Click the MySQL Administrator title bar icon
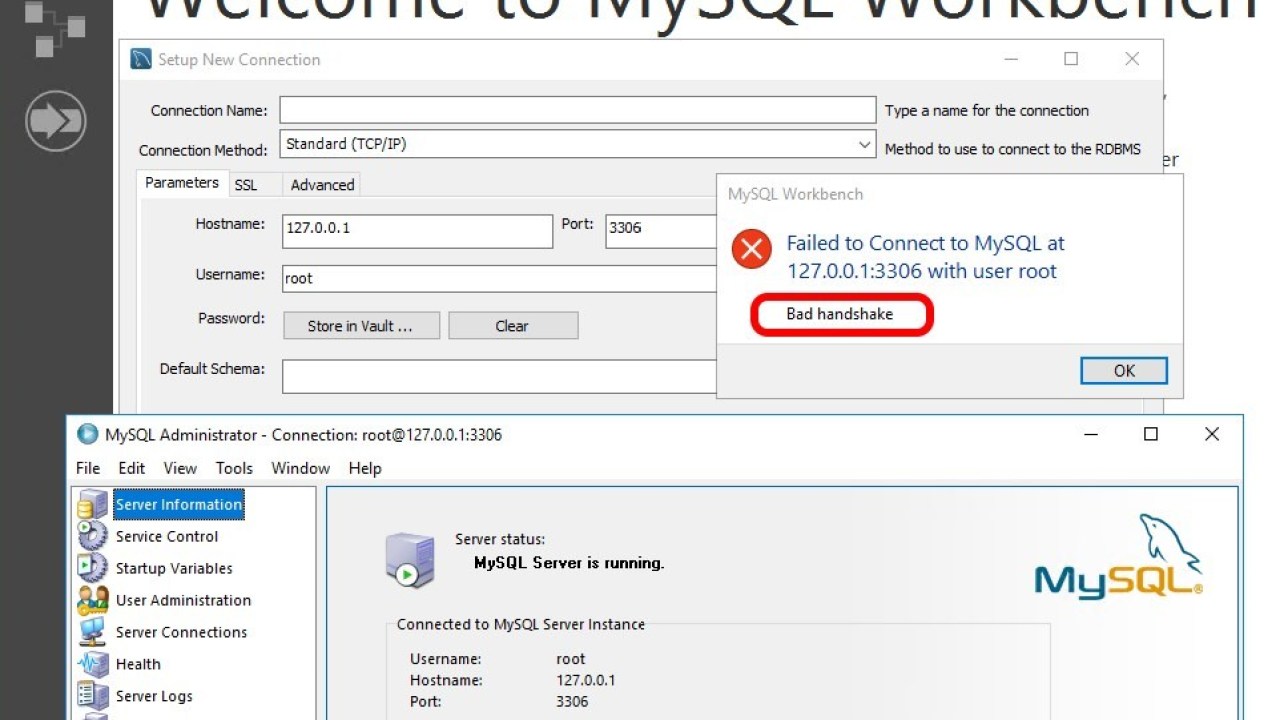This screenshot has width=1280, height=720. (88, 435)
